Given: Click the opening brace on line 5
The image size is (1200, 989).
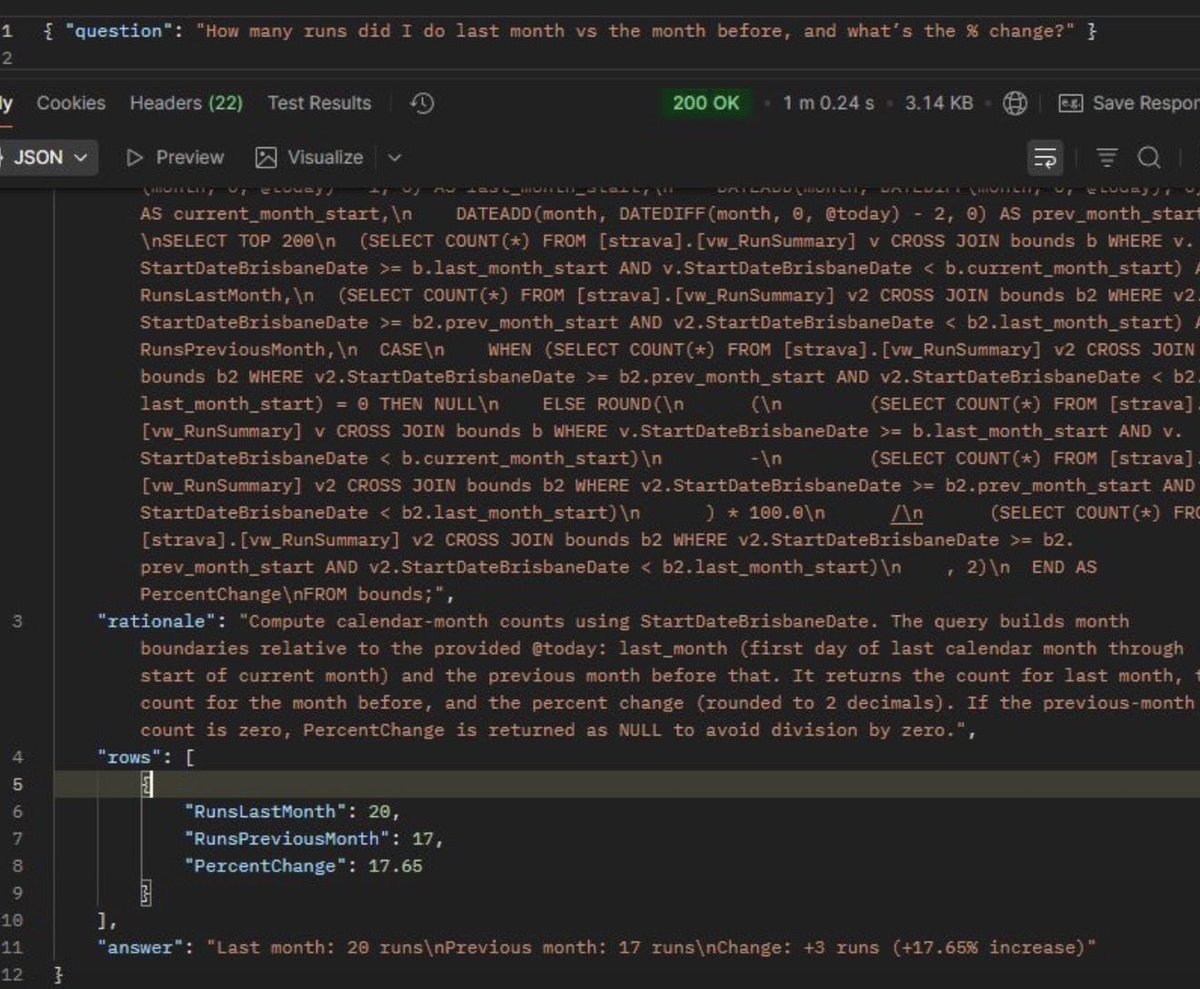Looking at the screenshot, I should coord(147,784).
